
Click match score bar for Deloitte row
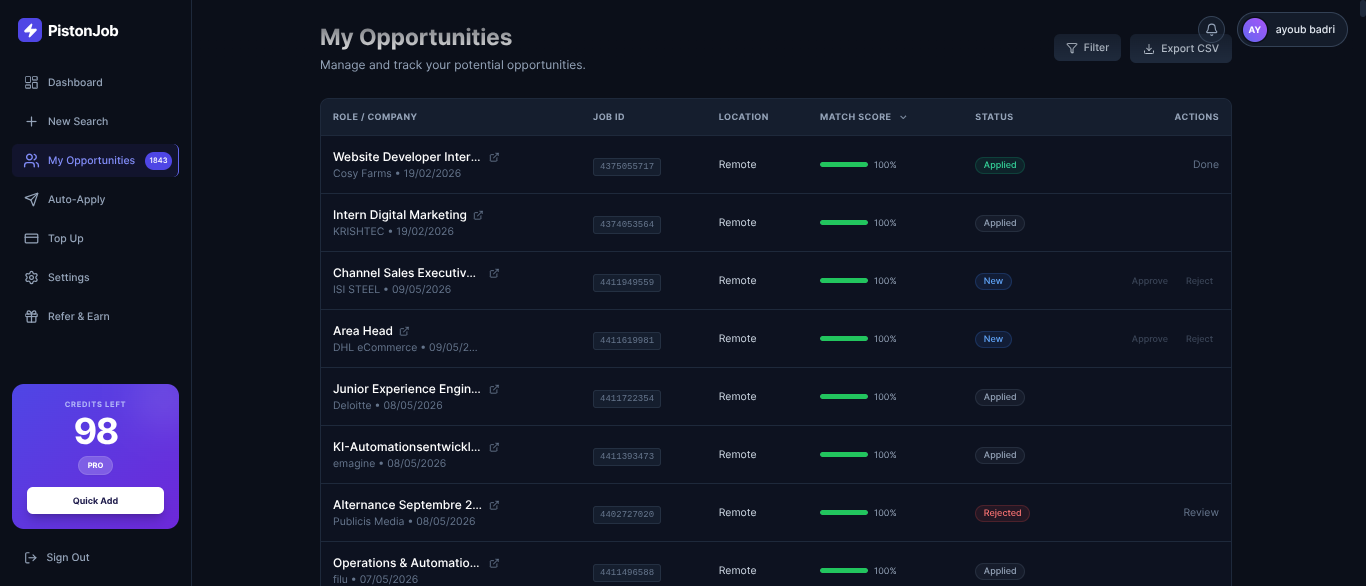click(844, 396)
